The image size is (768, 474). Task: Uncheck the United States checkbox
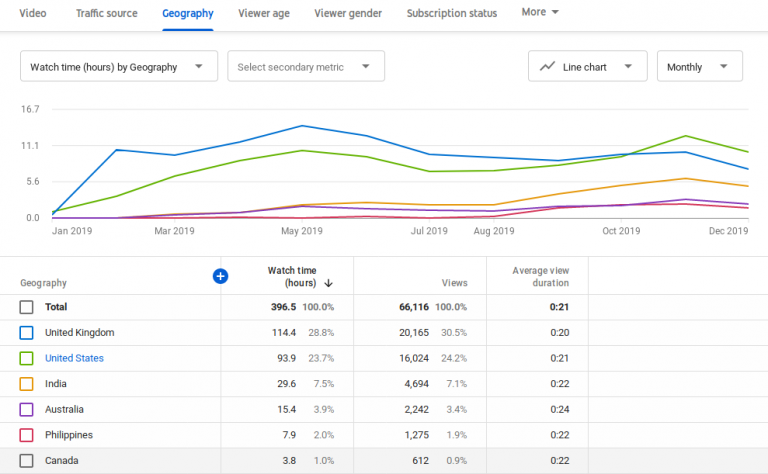[27, 358]
